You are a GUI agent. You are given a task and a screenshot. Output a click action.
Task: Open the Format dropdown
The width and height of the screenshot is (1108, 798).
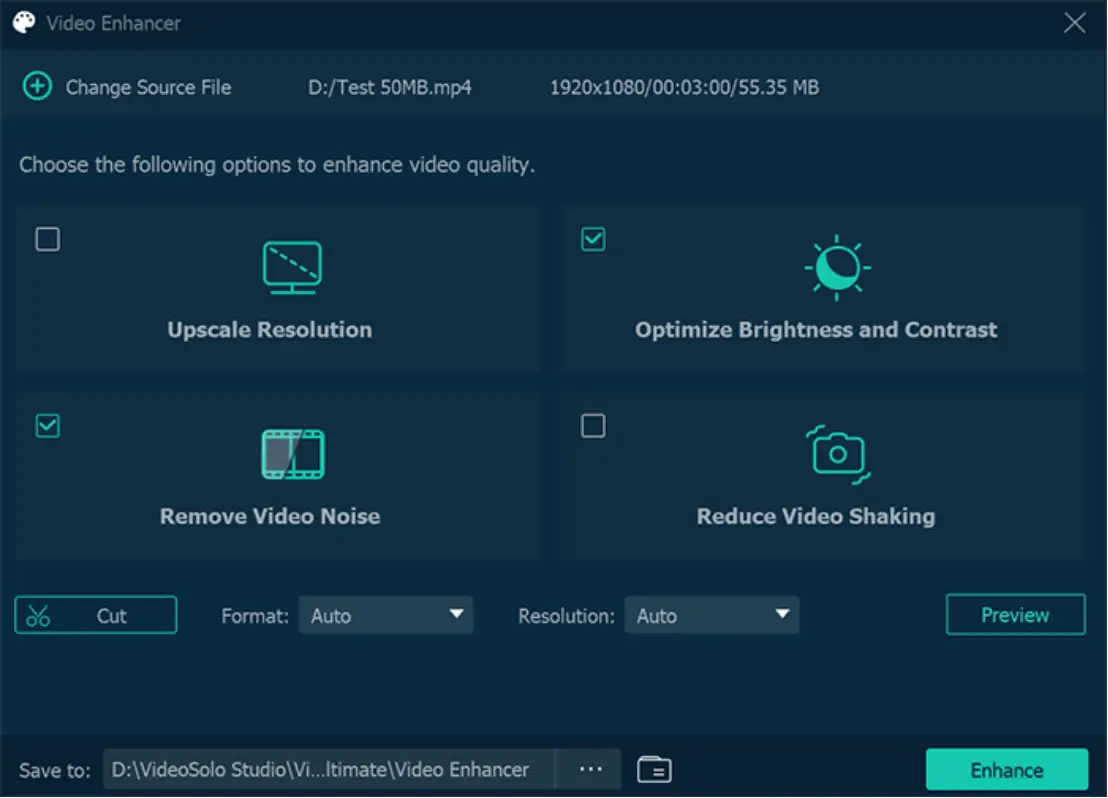[386, 615]
